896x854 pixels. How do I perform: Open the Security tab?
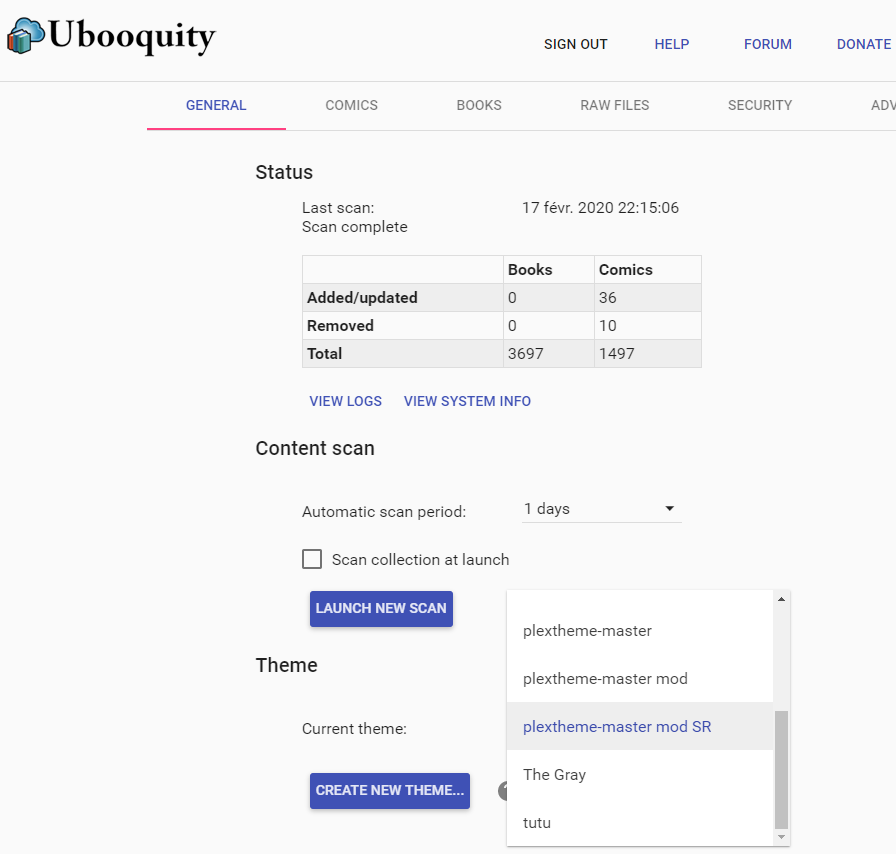click(760, 105)
